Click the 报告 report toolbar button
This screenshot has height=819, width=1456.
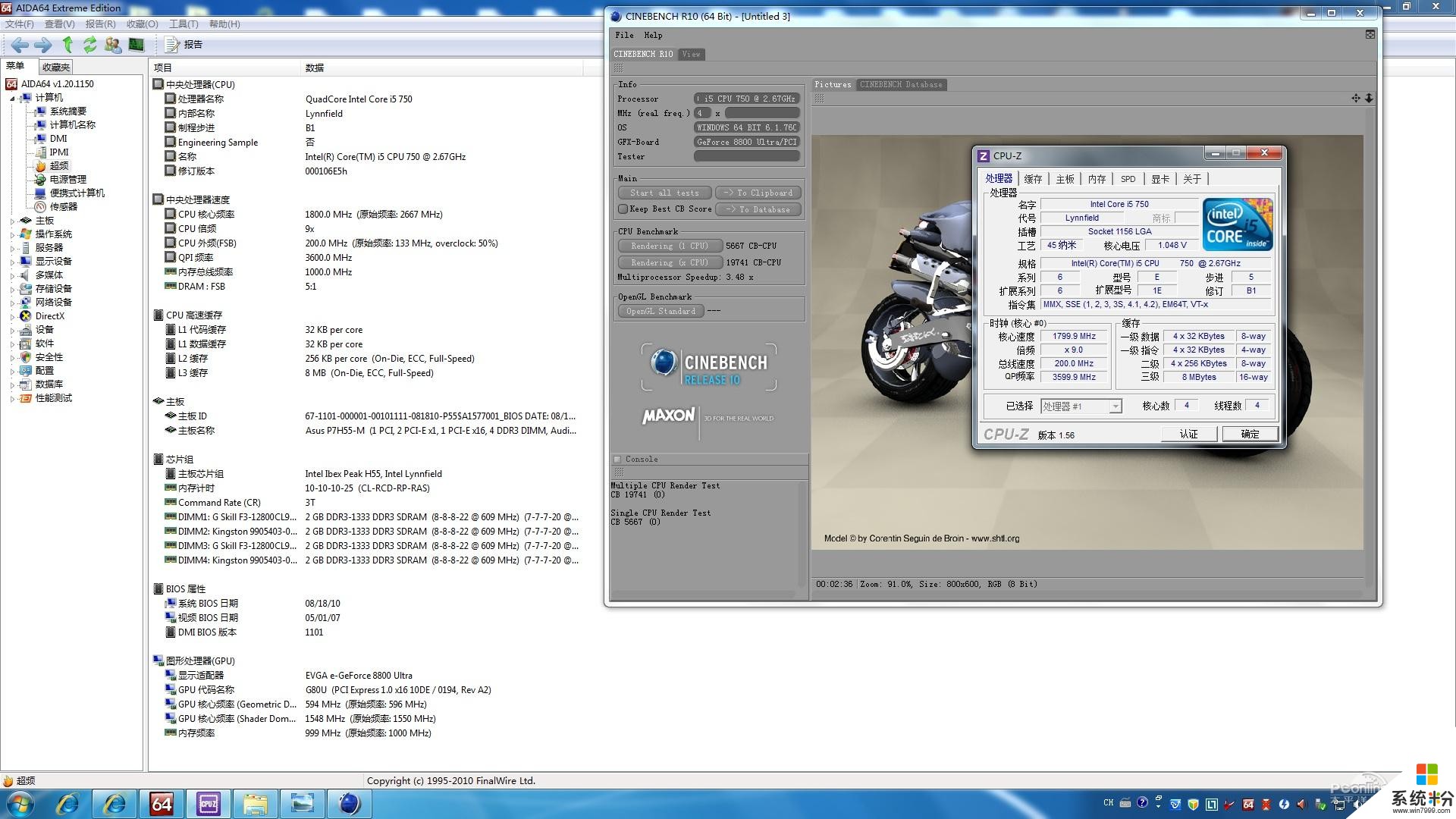point(184,45)
